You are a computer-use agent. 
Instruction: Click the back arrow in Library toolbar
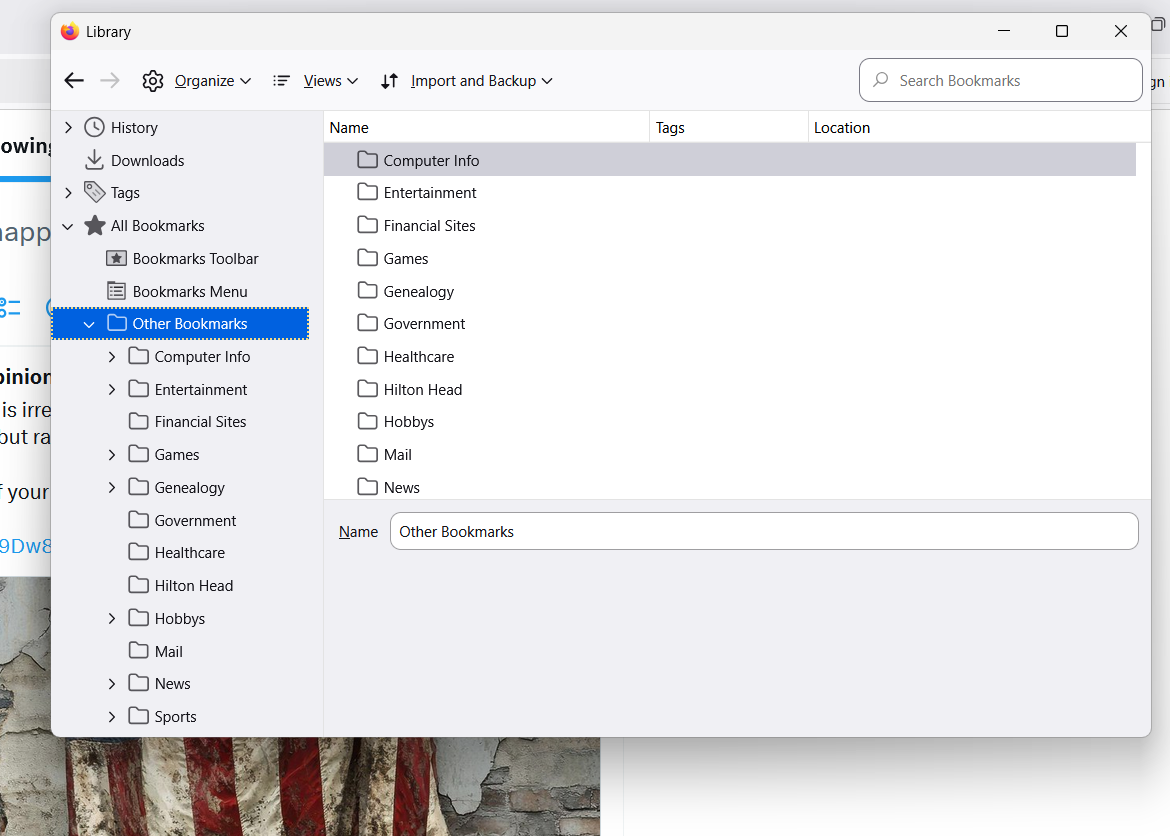click(74, 81)
